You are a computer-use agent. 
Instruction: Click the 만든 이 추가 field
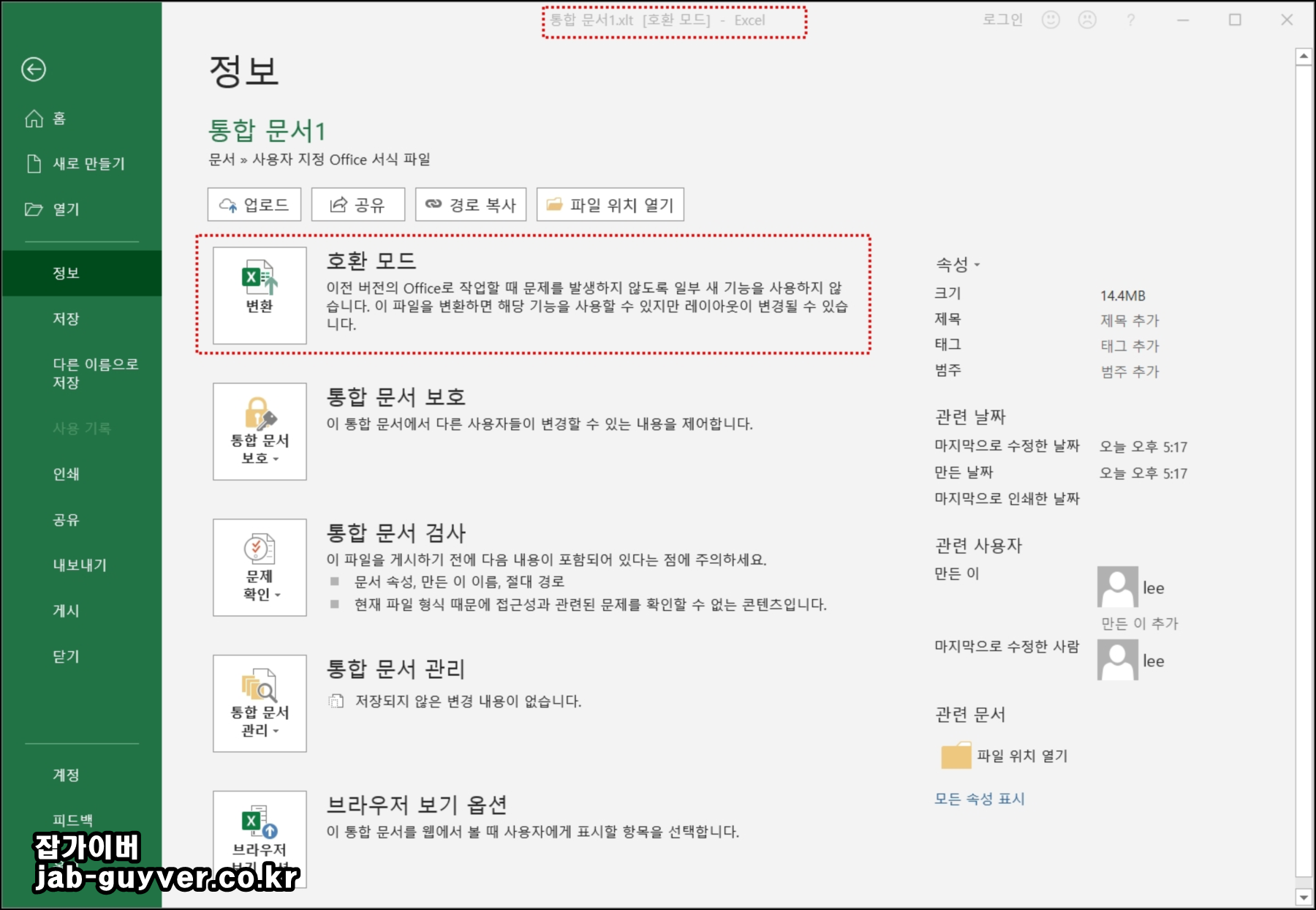pos(1140,623)
